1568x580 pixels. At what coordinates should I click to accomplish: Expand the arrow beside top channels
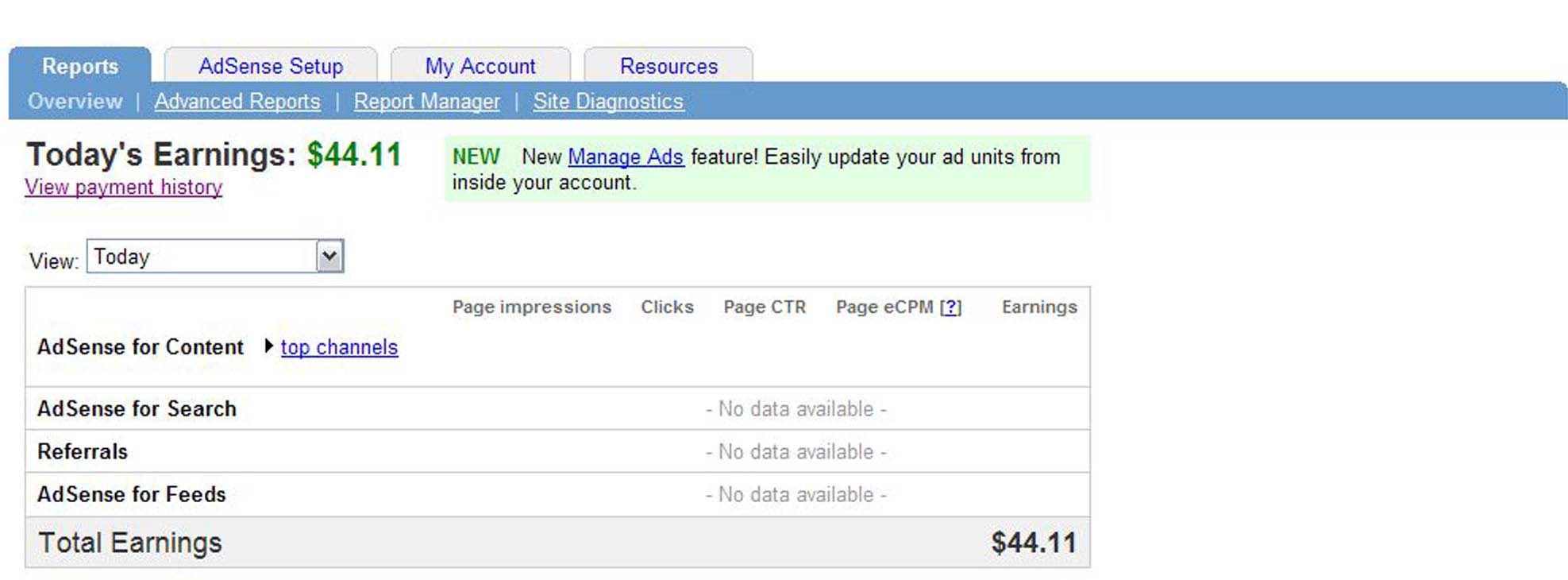(x=268, y=346)
